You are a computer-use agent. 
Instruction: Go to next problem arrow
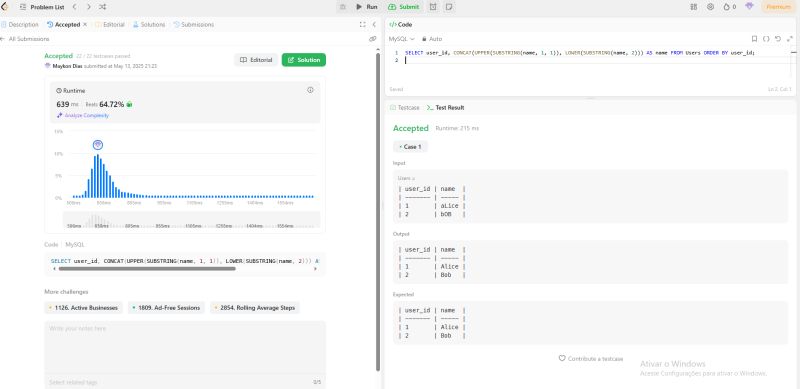coord(89,7)
